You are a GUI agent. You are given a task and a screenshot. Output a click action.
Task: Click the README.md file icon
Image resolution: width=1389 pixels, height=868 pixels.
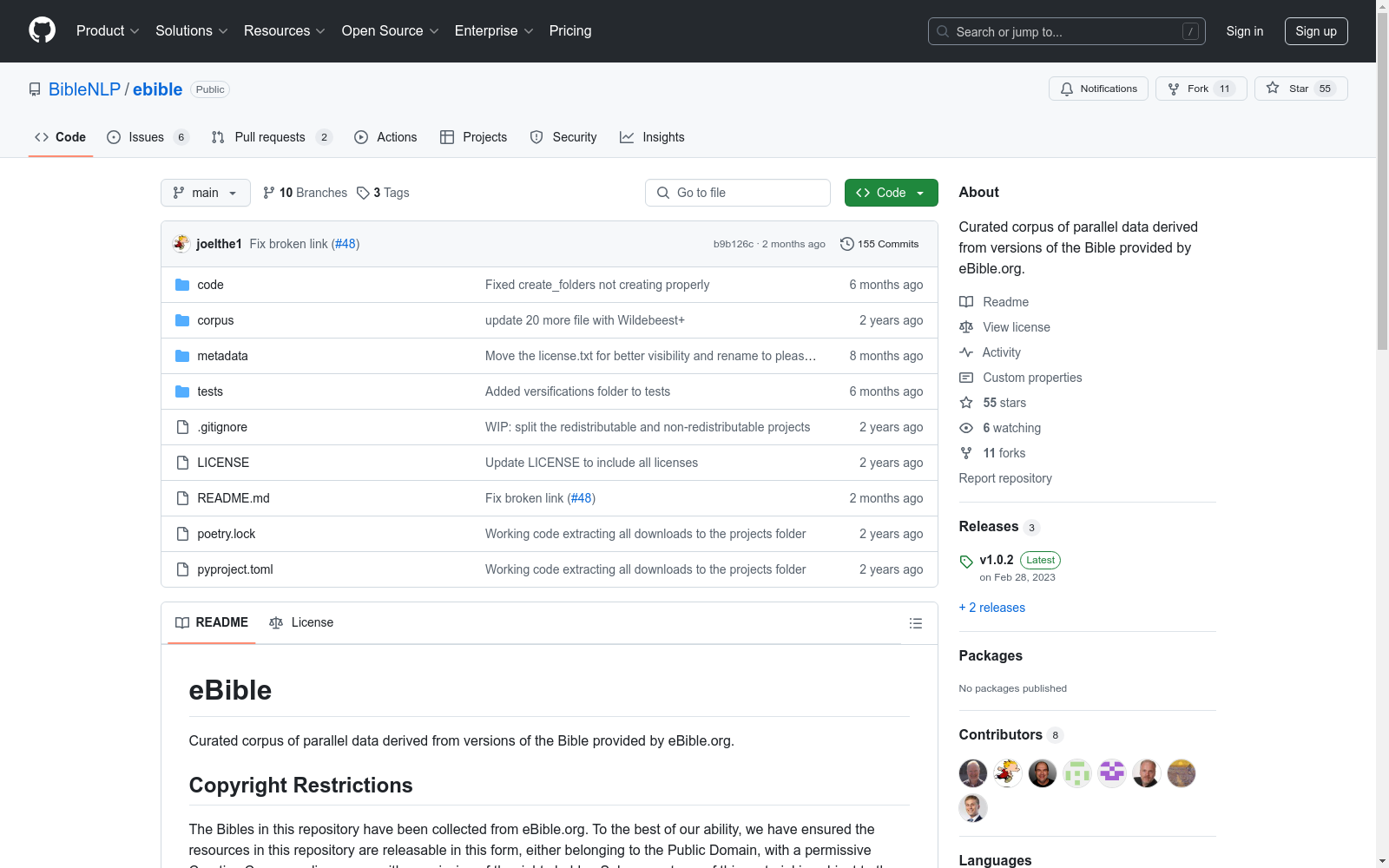(182, 498)
